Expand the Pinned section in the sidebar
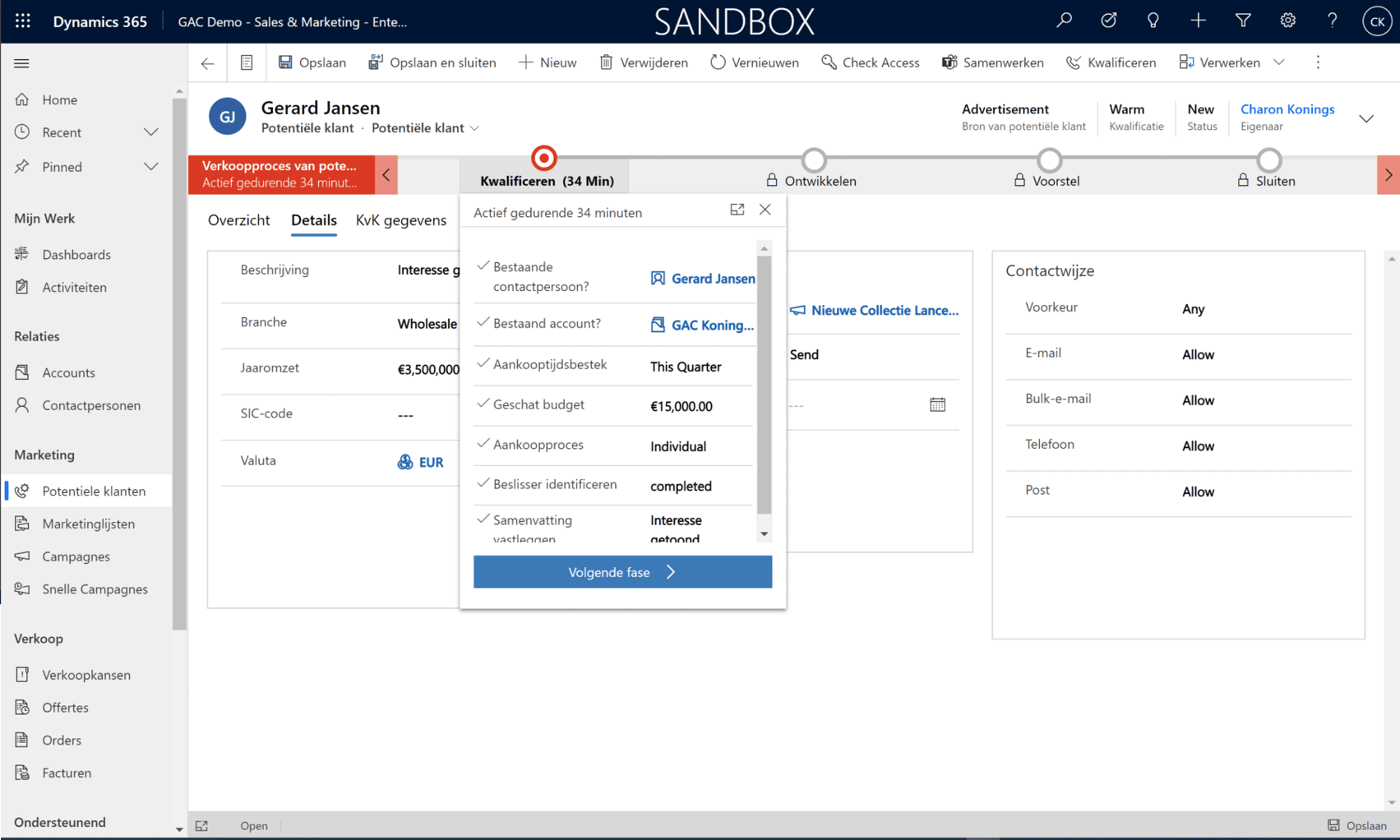This screenshot has height=840, width=1400. pos(151,167)
